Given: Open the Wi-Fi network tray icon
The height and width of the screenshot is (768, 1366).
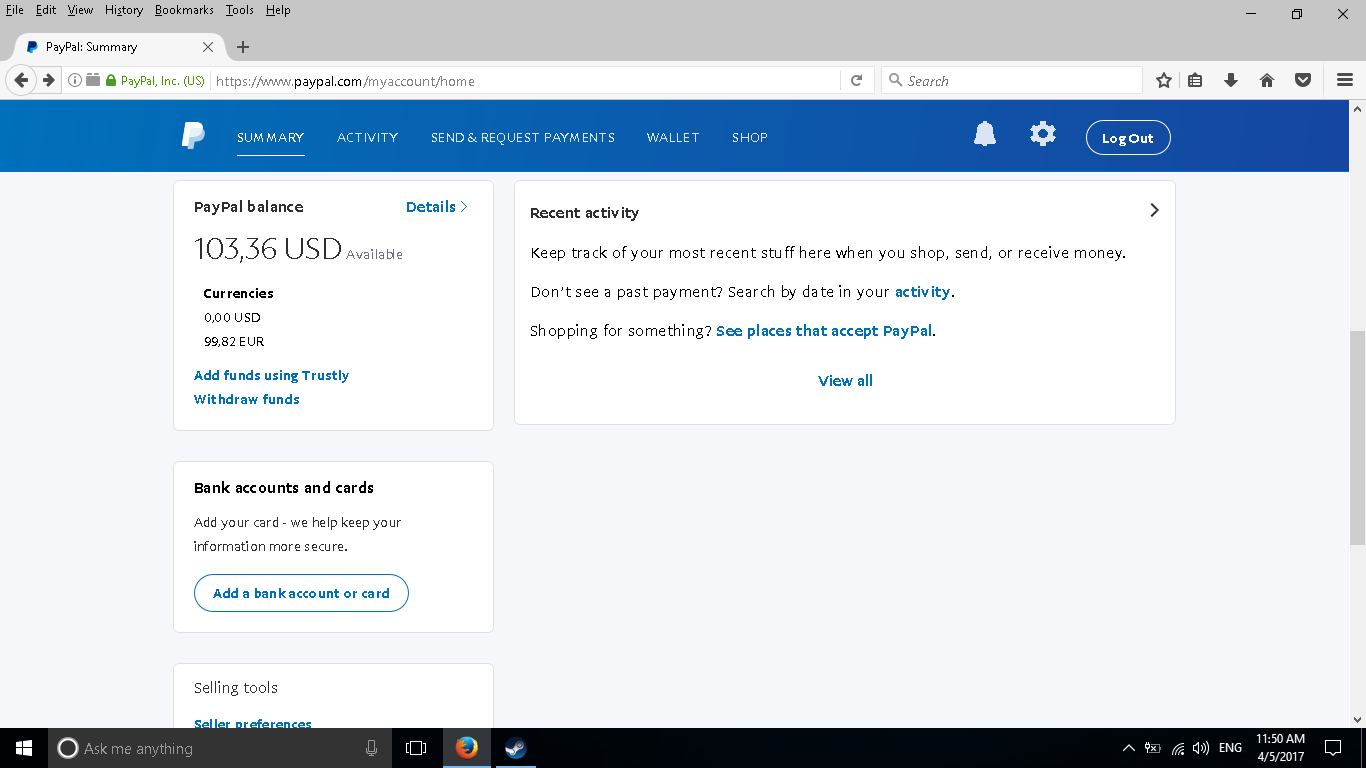Looking at the screenshot, I should [1178, 748].
